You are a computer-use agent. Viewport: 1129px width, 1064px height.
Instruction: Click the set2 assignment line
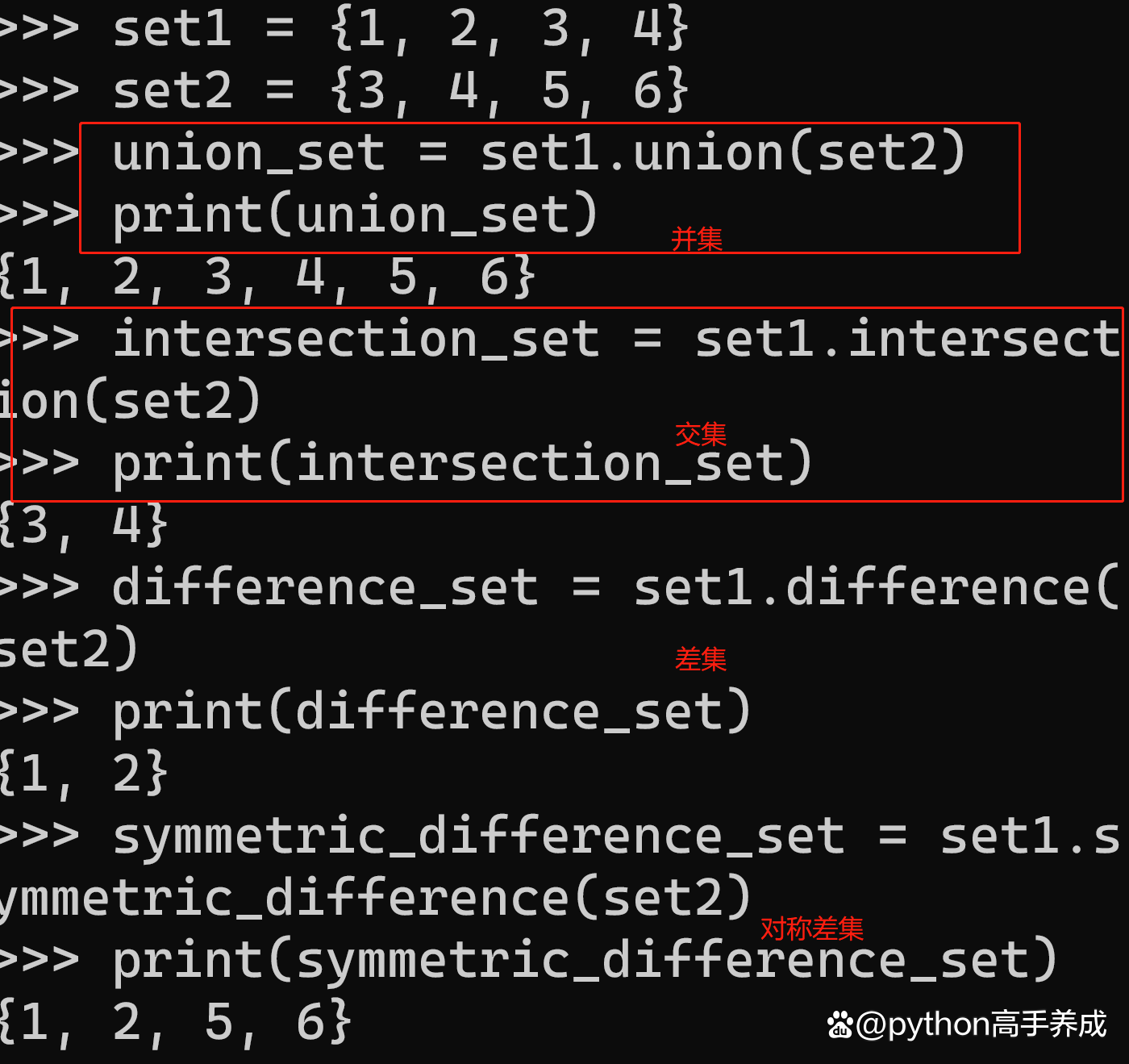[399, 90]
